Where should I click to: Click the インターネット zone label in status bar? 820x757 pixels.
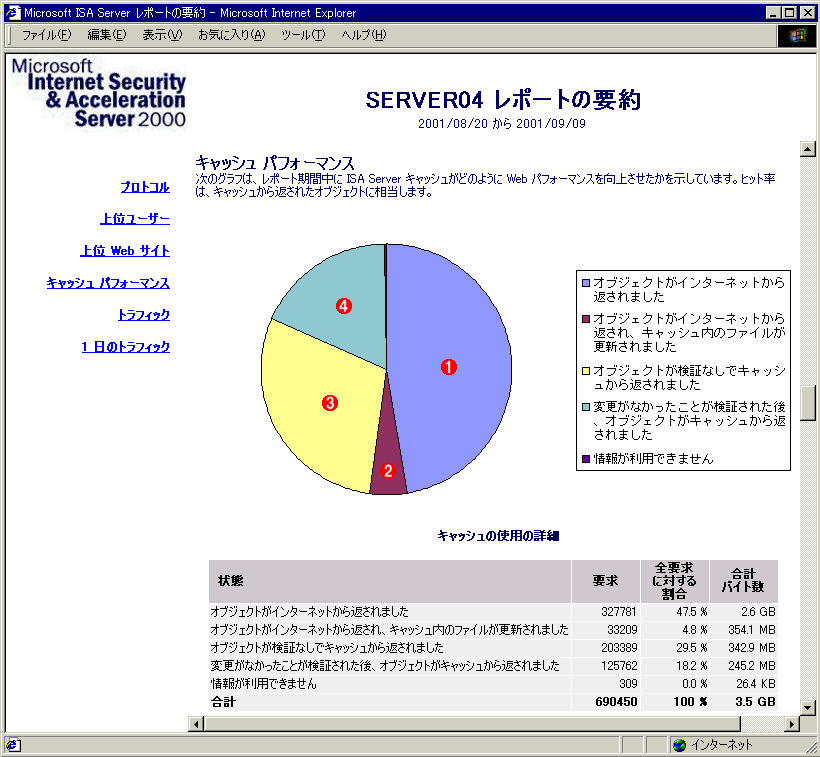tap(722, 744)
